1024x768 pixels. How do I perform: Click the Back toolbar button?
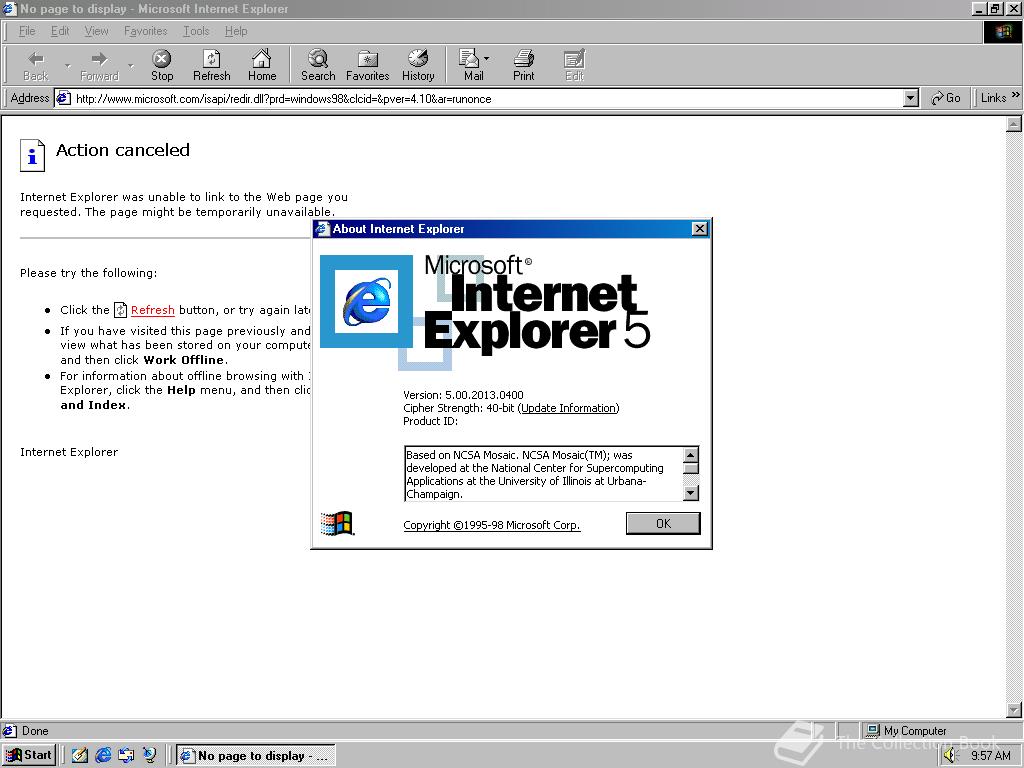pyautogui.click(x=36, y=65)
